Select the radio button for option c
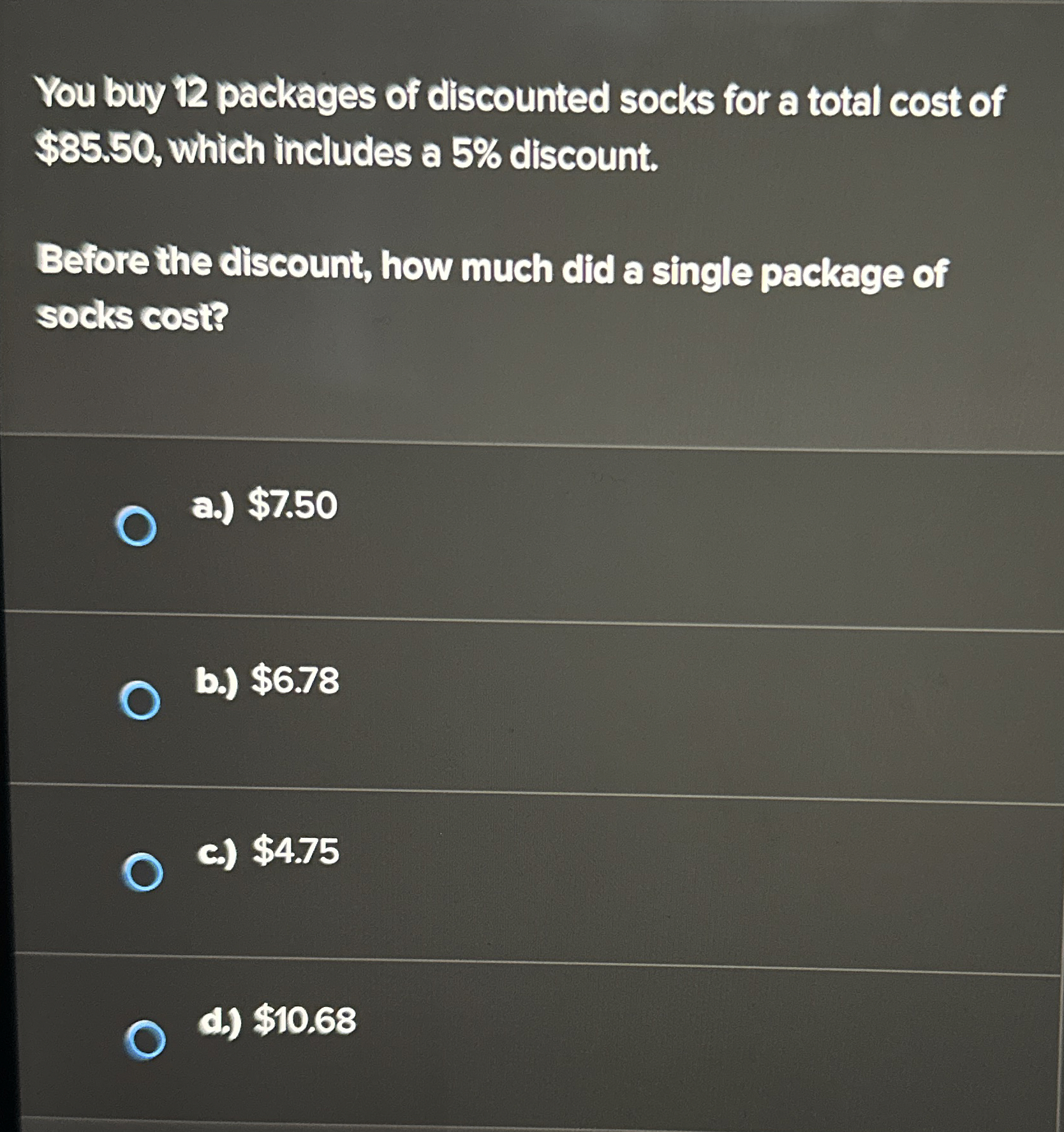Screen dimensions: 1064x1132 click(x=143, y=872)
